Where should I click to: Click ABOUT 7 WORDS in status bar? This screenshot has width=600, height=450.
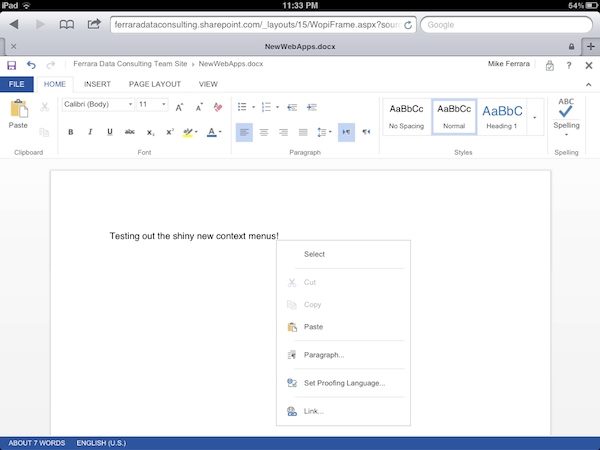pos(37,443)
